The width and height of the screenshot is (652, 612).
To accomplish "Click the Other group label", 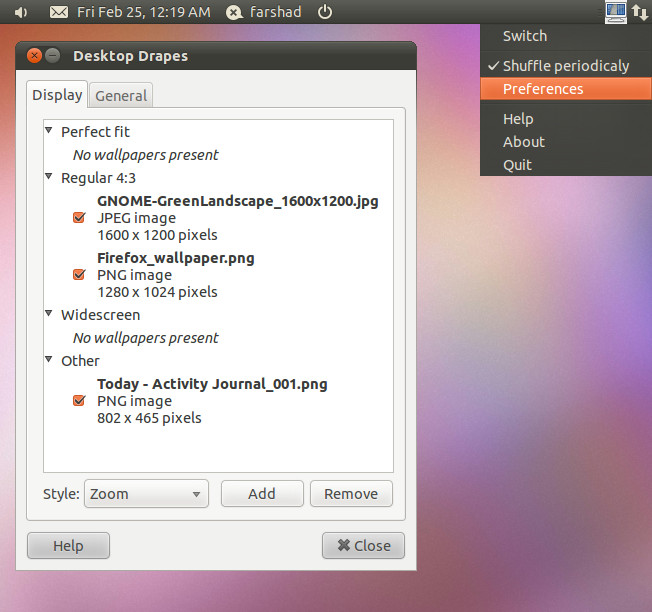I will click(80, 361).
